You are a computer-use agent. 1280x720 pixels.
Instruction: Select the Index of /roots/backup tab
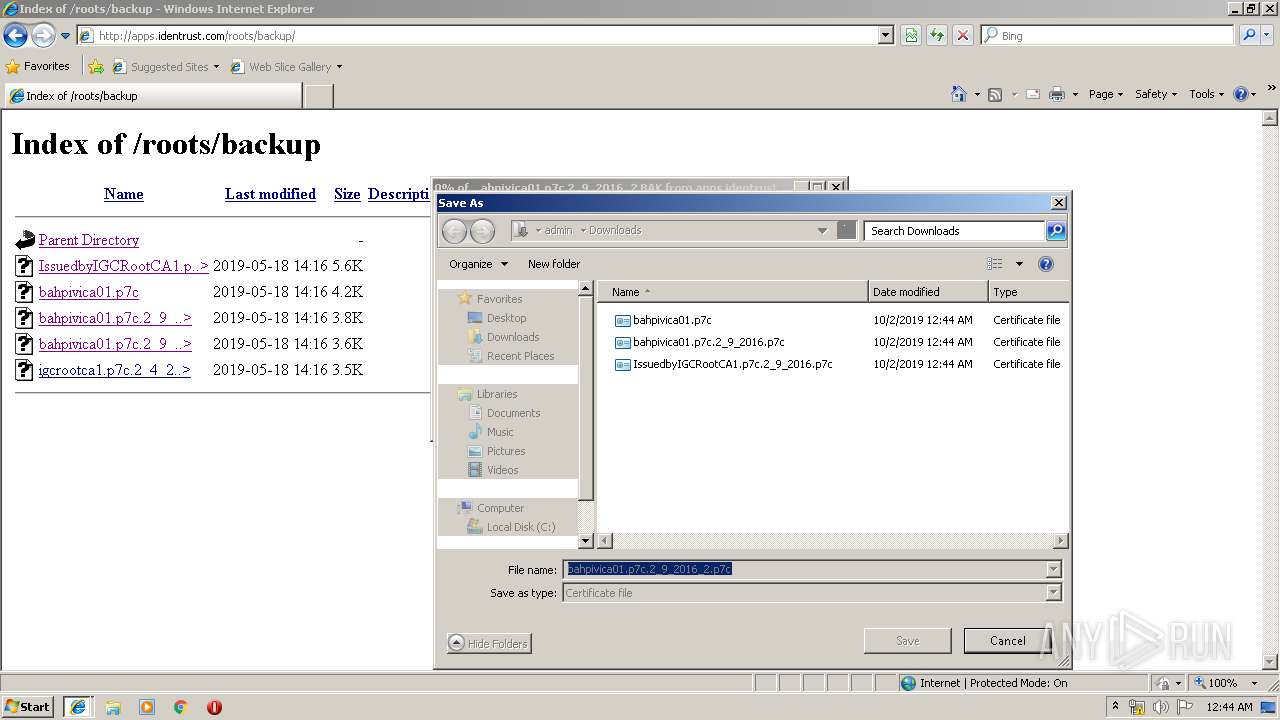pos(153,96)
